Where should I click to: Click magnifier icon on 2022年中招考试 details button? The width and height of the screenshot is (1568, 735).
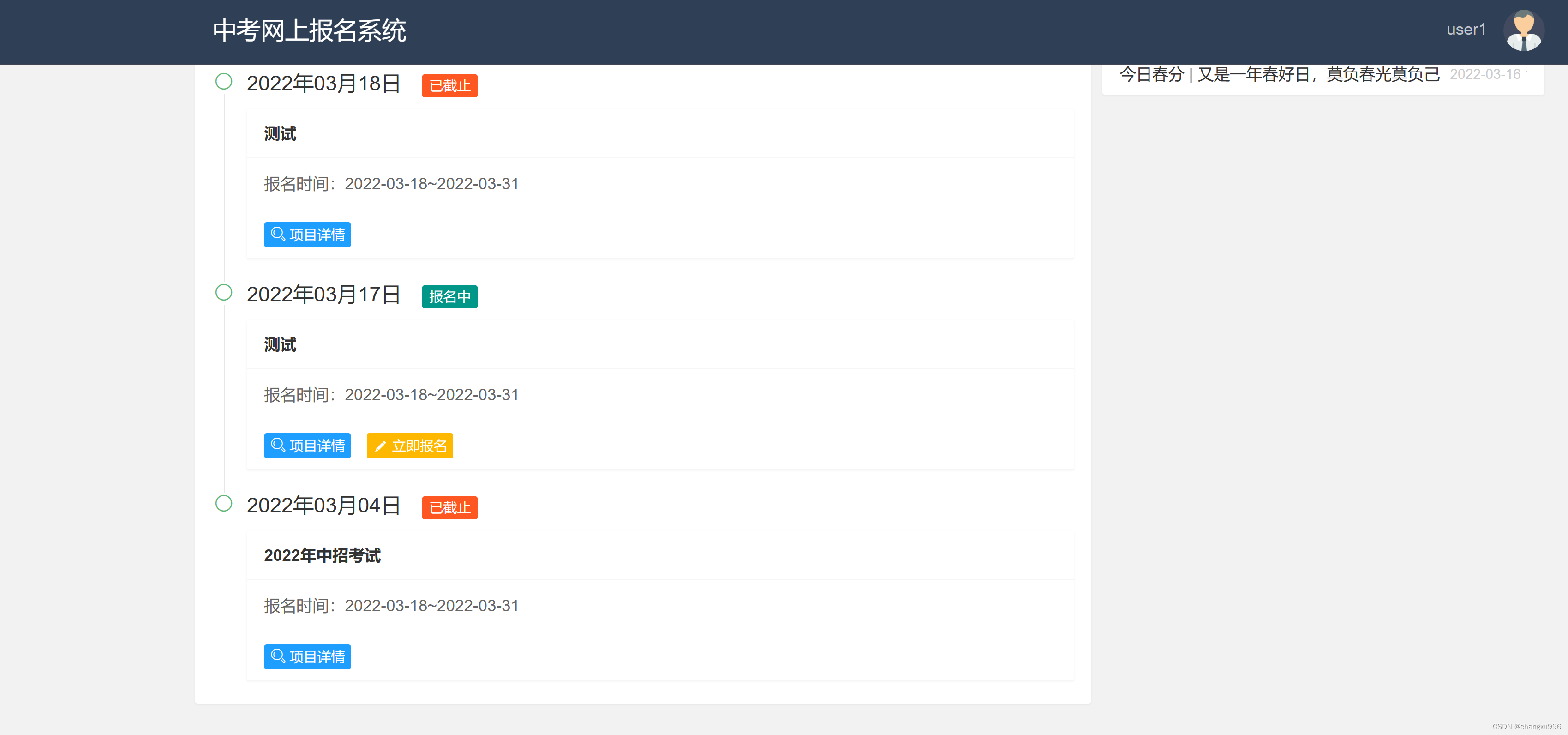278,656
